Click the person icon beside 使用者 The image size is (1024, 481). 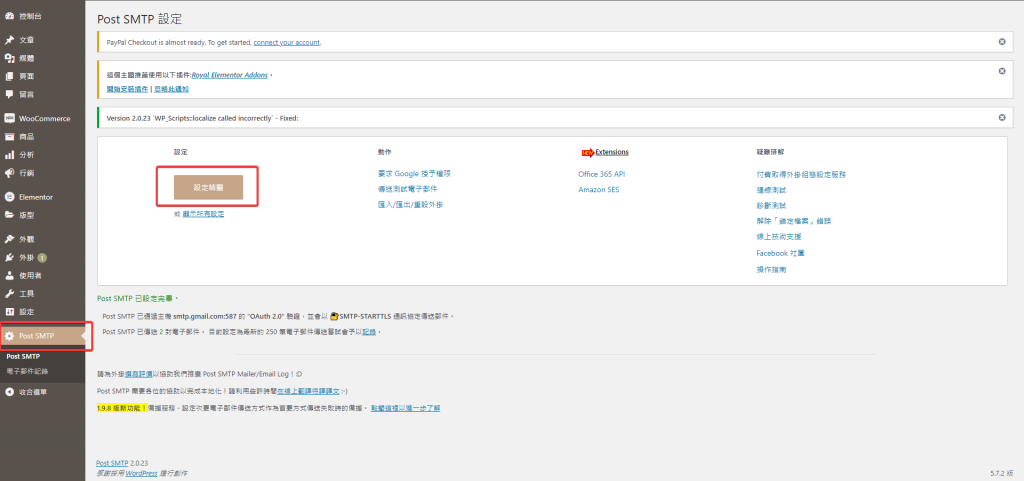10,275
